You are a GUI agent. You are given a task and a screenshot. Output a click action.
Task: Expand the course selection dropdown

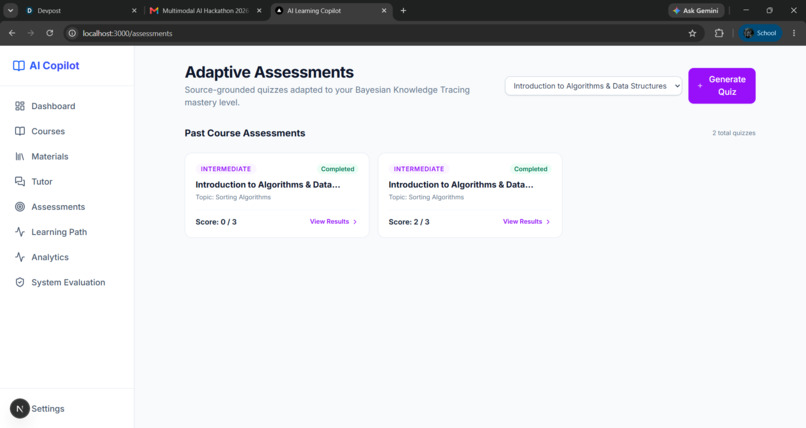point(593,86)
